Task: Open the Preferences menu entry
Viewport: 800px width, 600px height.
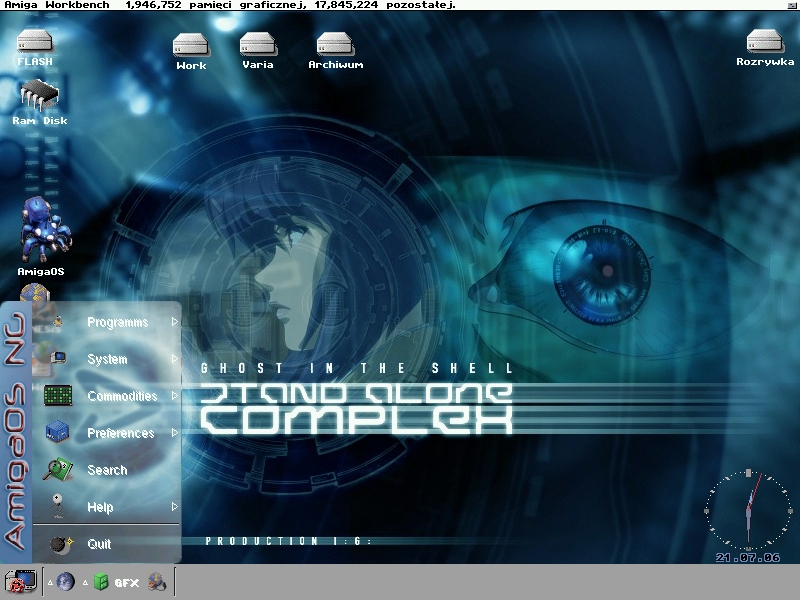Action: (x=107, y=433)
